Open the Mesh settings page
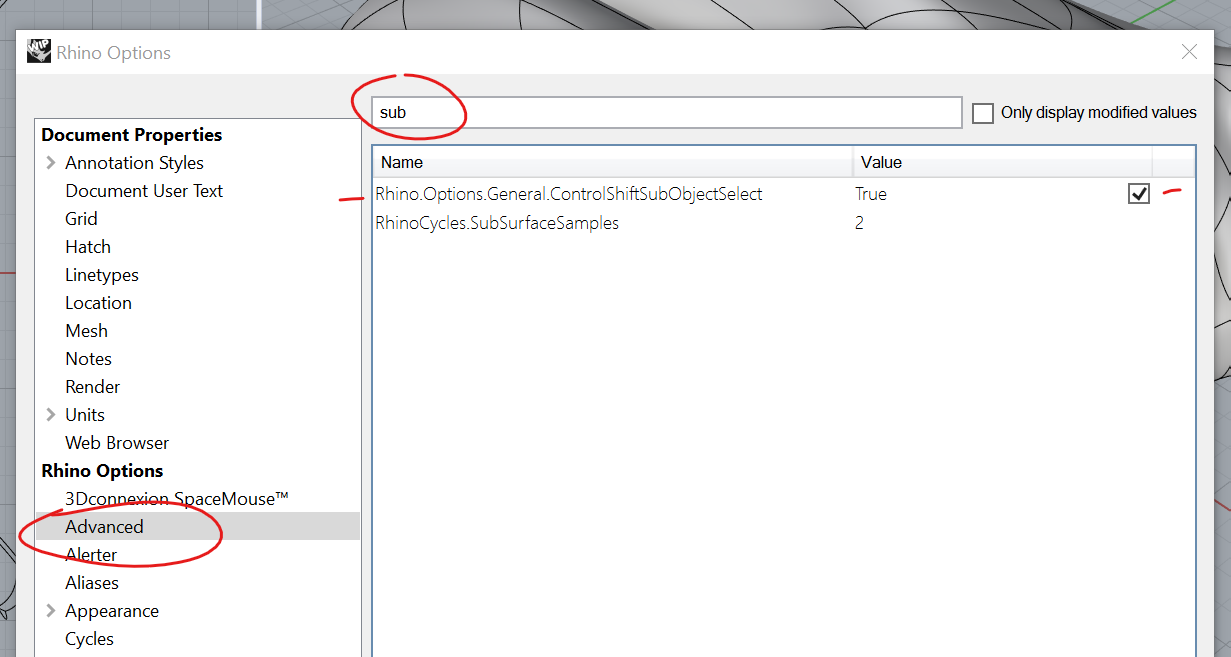 tap(86, 331)
